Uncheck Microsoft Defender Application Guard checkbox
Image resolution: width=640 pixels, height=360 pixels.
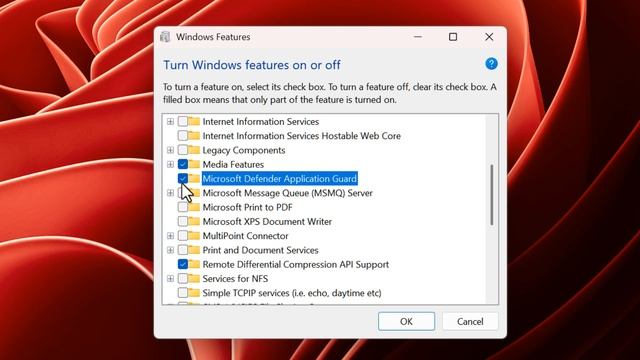(x=183, y=179)
